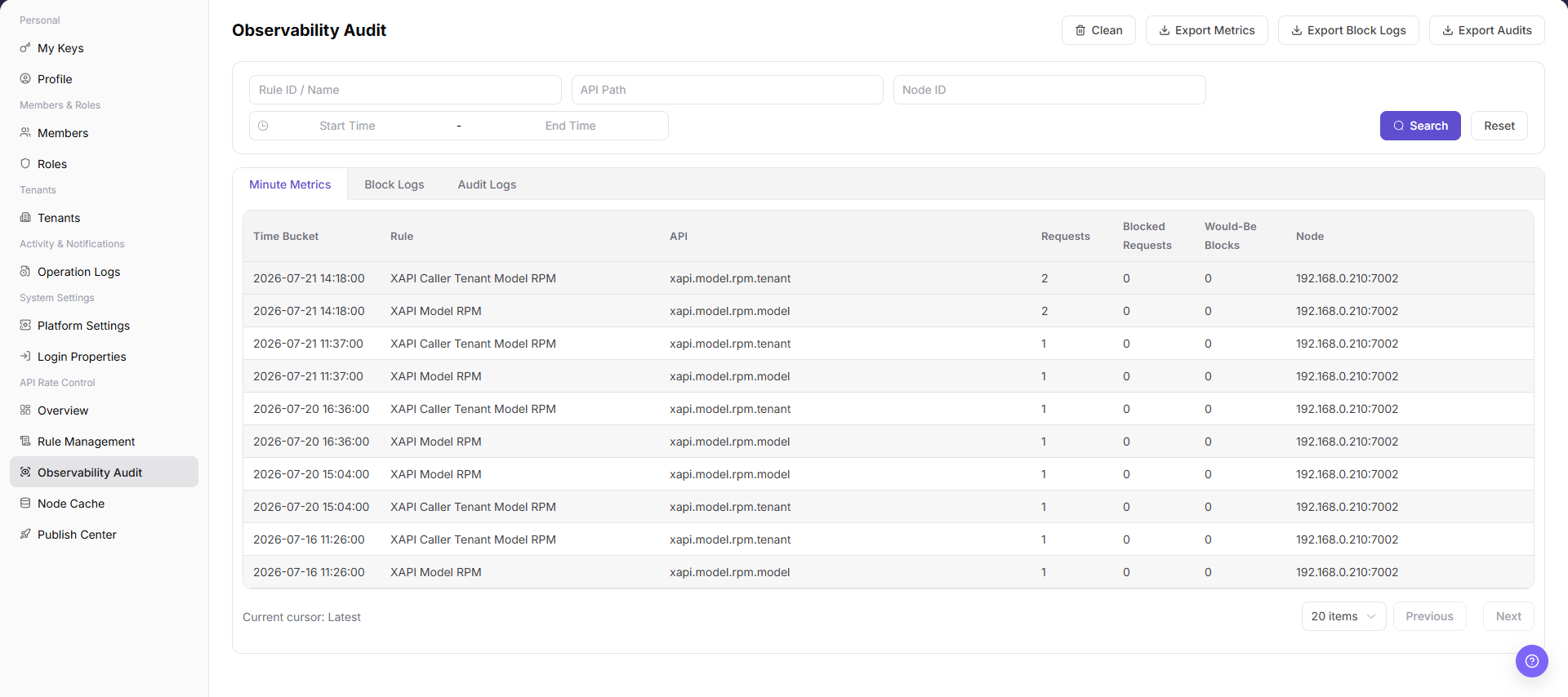Click the Clean button label
1568x697 pixels.
pyautogui.click(x=1107, y=30)
